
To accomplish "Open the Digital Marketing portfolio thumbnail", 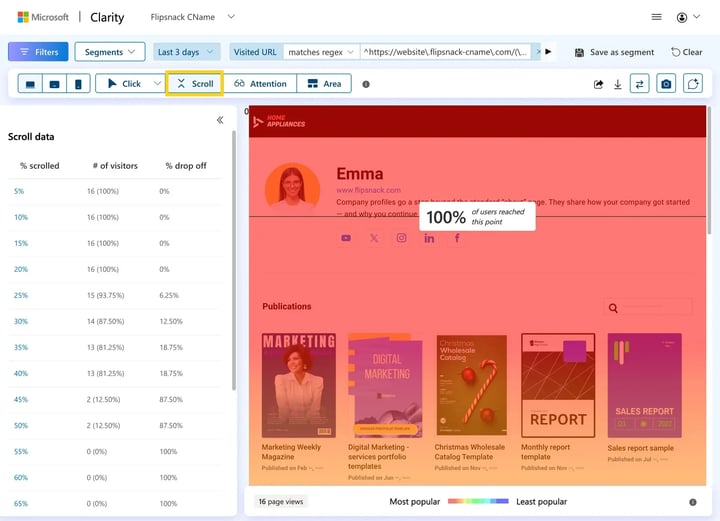I will (385, 385).
